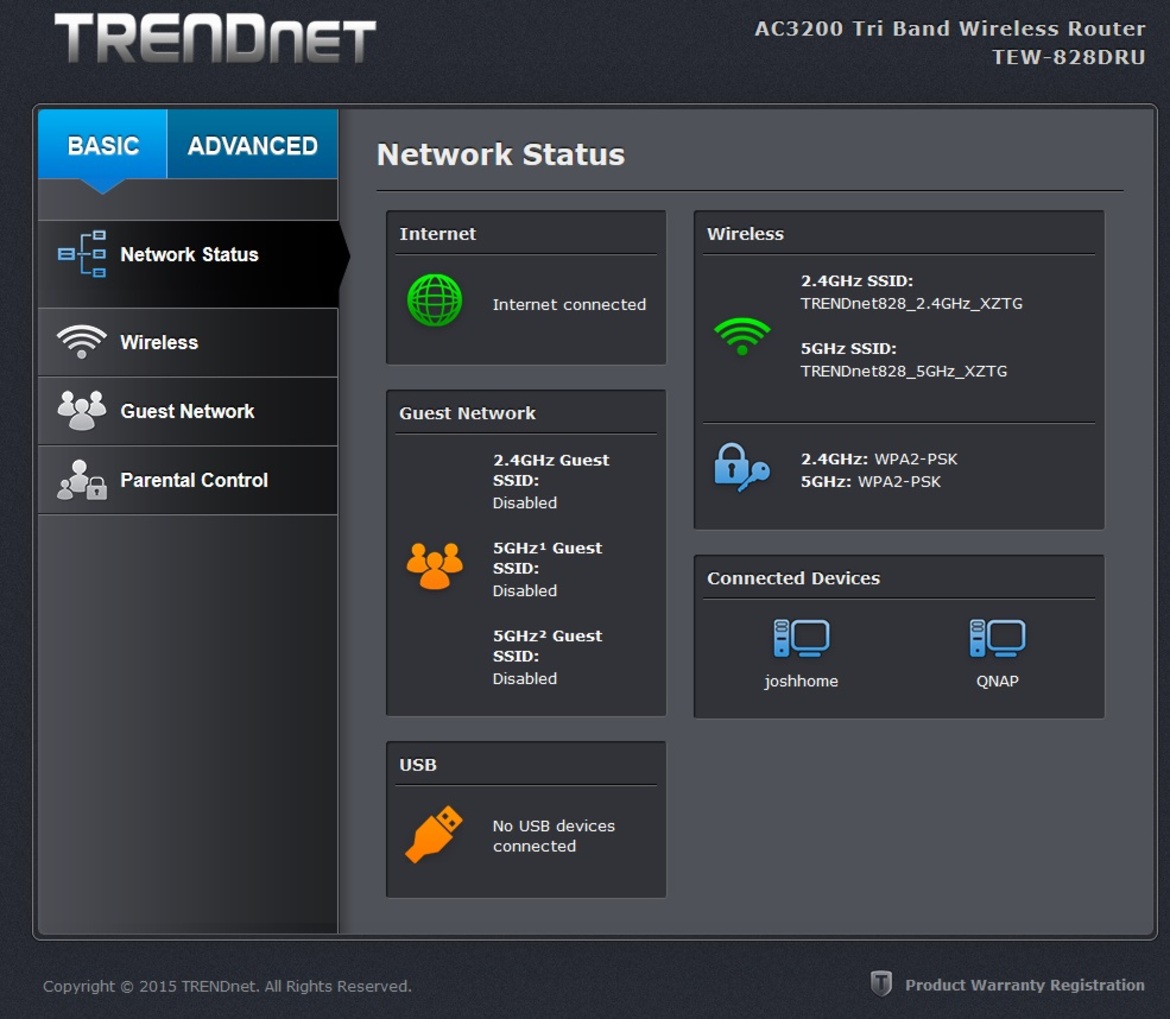This screenshot has height=1019, width=1170.
Task: Click Disabled under 2.4GHz Guest SSID
Action: tap(525, 503)
